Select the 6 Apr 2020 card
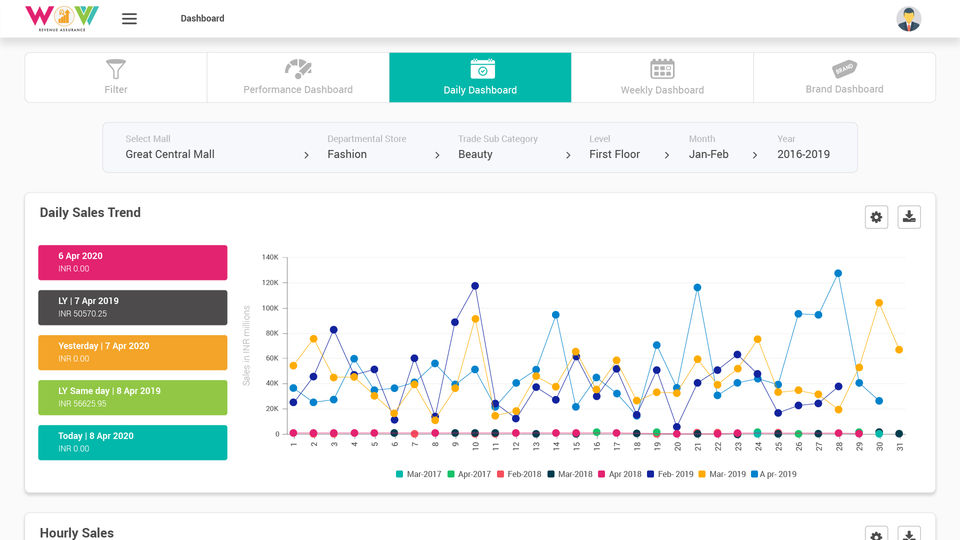The width and height of the screenshot is (960, 540). click(133, 263)
